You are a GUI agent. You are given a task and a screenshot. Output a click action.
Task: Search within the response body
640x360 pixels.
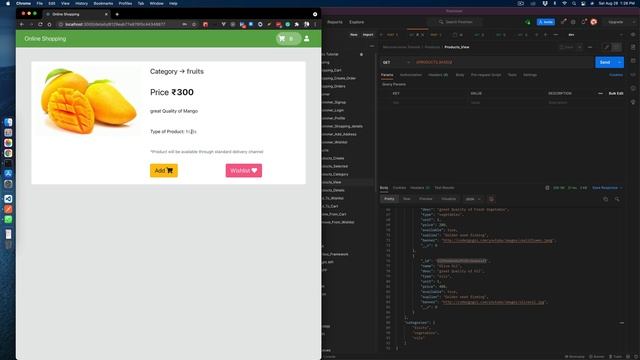click(617, 199)
